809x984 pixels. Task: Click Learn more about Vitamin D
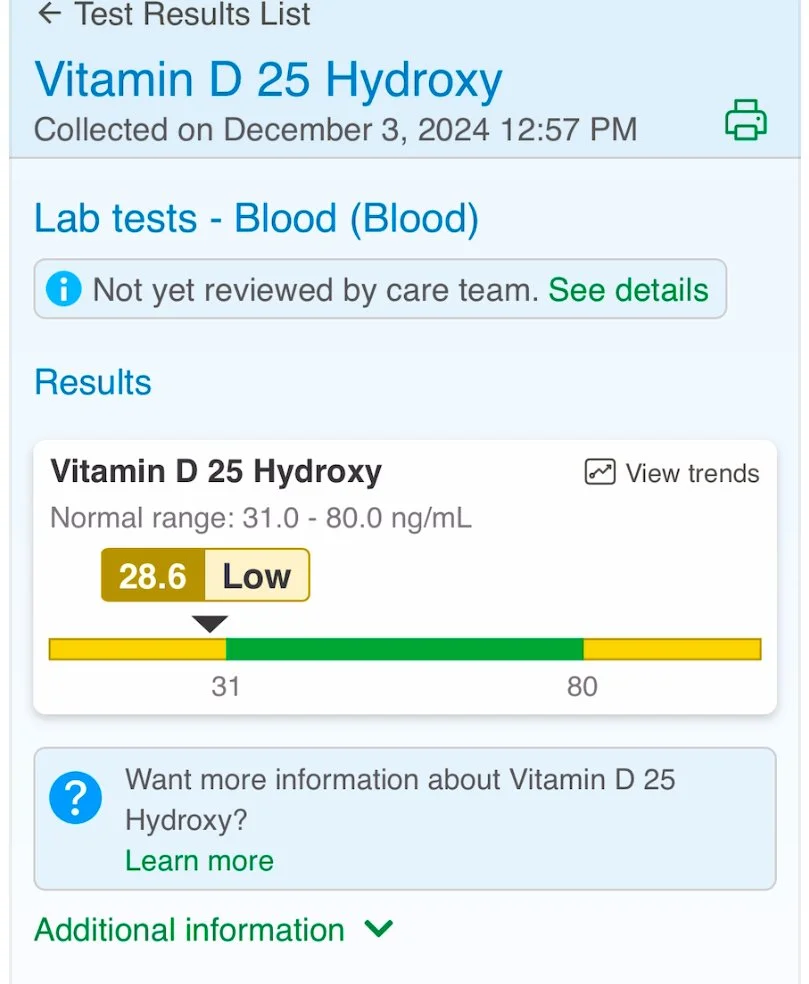coord(200,860)
